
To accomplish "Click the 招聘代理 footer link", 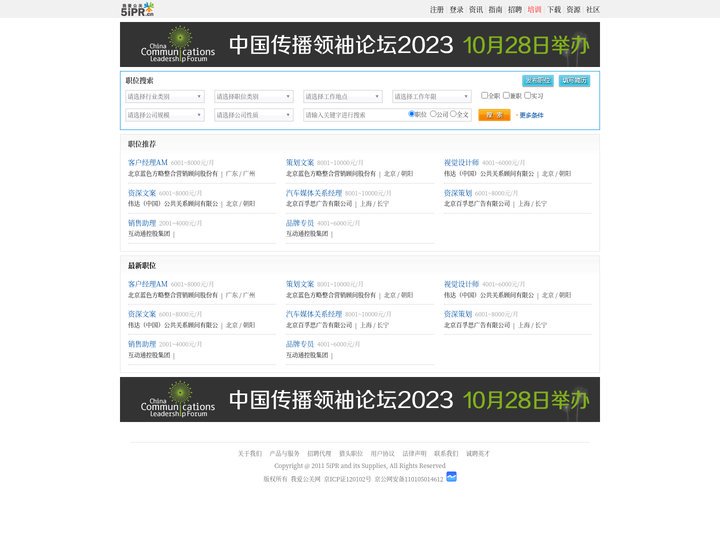I will point(319,454).
